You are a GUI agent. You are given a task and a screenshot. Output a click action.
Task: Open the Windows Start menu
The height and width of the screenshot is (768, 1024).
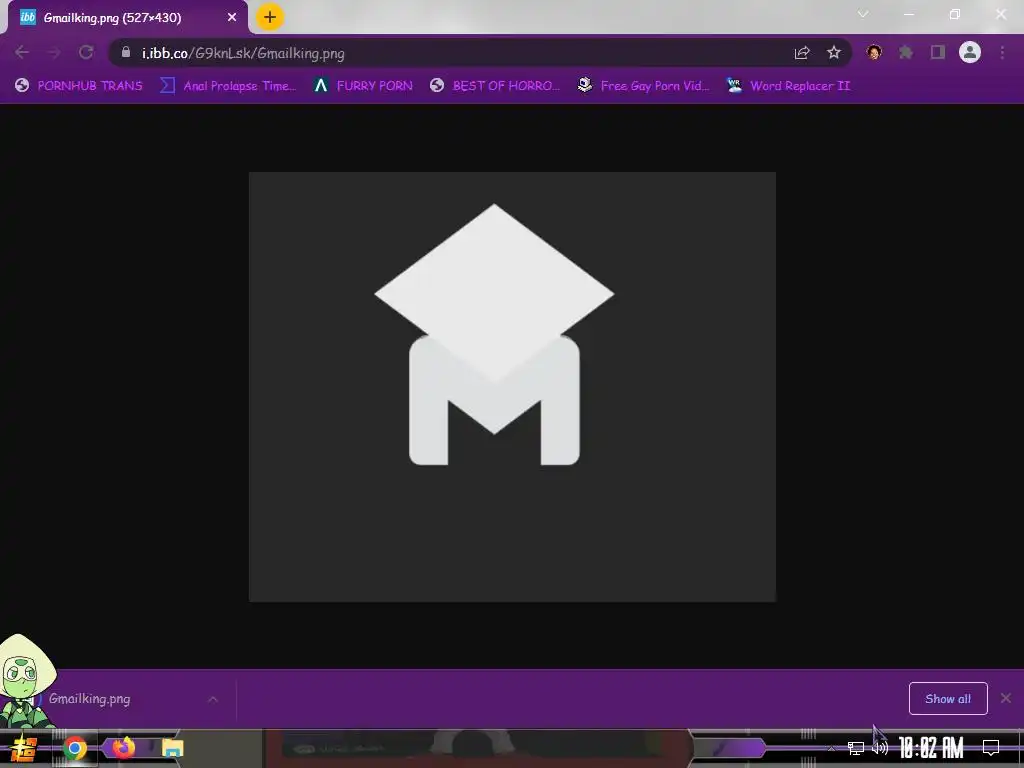pyautogui.click(x=24, y=748)
